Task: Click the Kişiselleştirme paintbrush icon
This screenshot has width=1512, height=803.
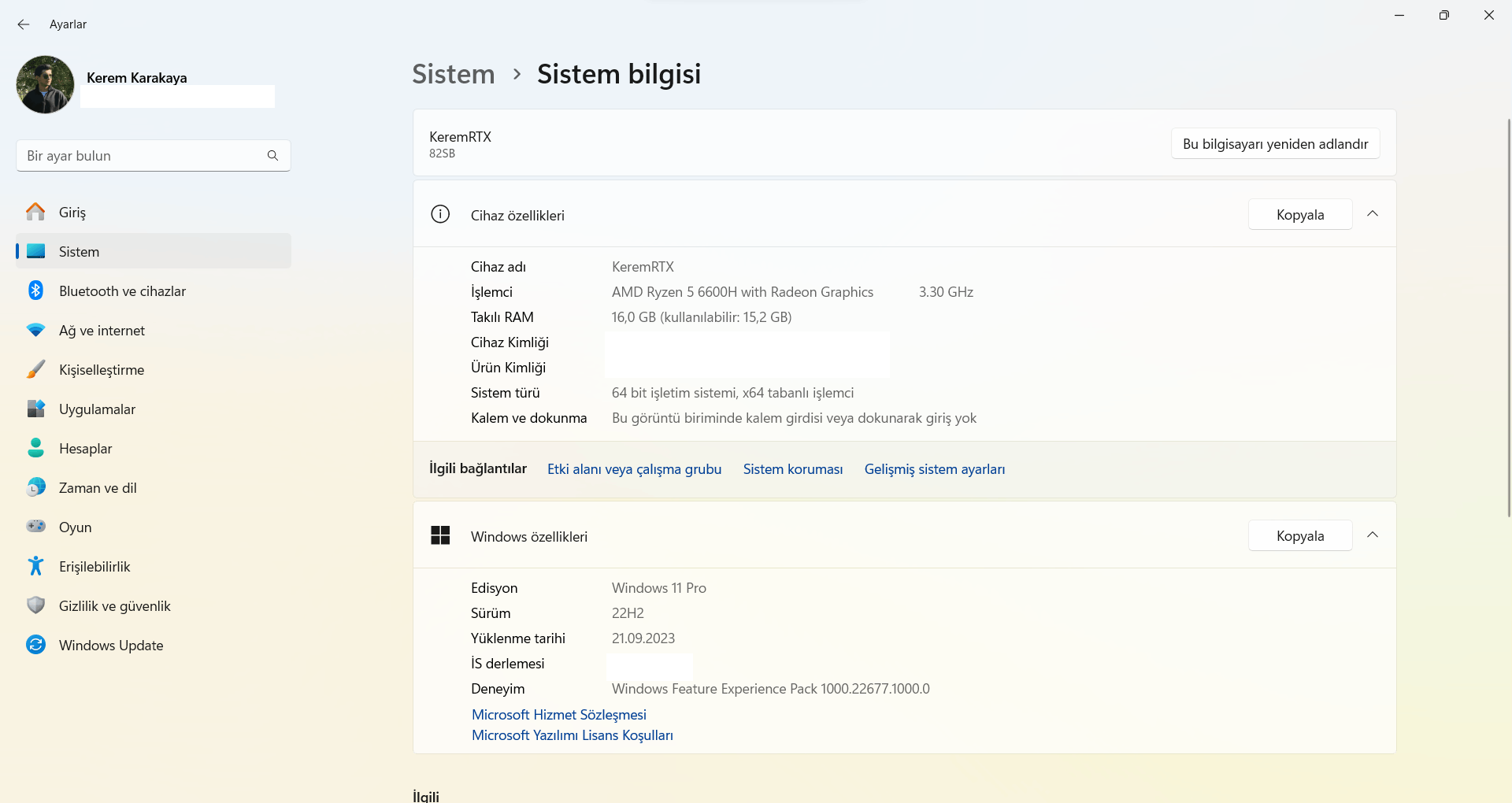Action: 35,369
